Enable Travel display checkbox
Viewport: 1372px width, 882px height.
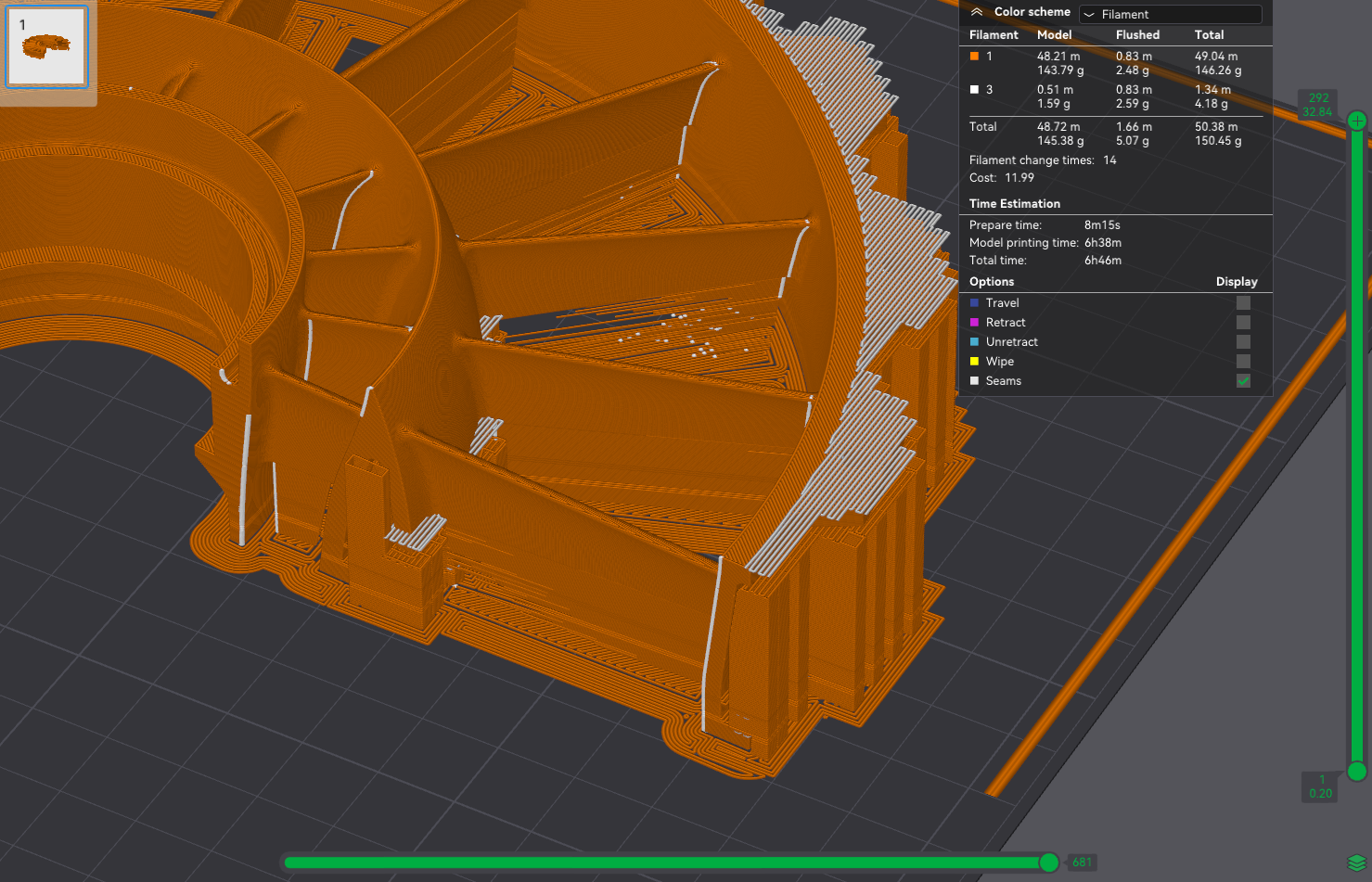(x=1243, y=303)
